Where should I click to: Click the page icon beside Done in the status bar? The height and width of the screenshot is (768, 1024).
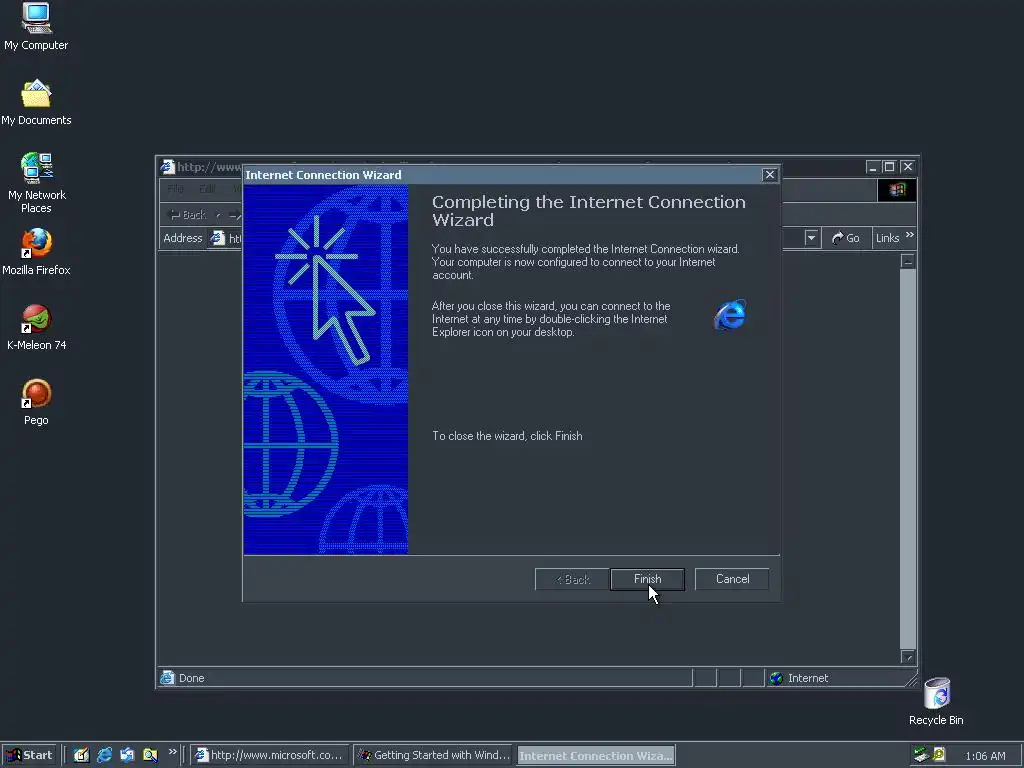pyautogui.click(x=167, y=678)
